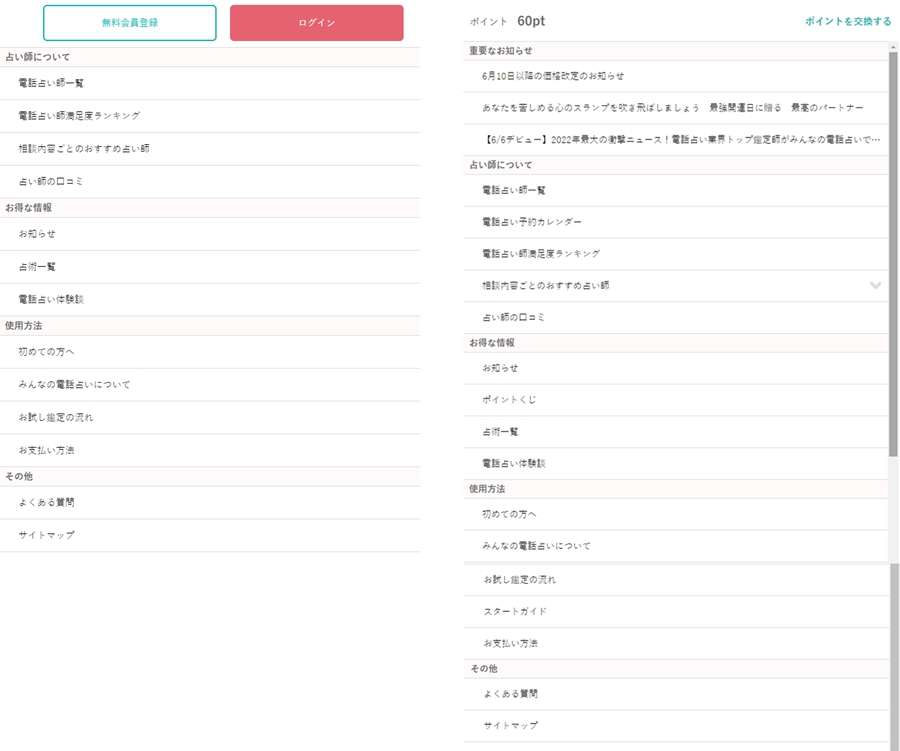Select 電話占い予約カレンダー in right menu

point(535,221)
